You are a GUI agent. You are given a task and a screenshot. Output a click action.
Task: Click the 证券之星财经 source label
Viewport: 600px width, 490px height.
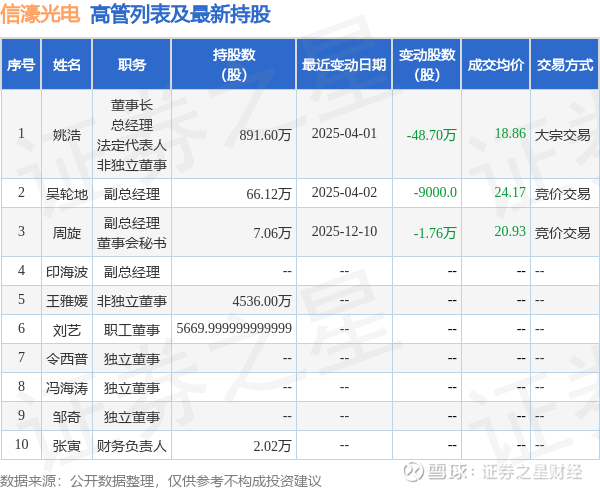click(x=532, y=472)
